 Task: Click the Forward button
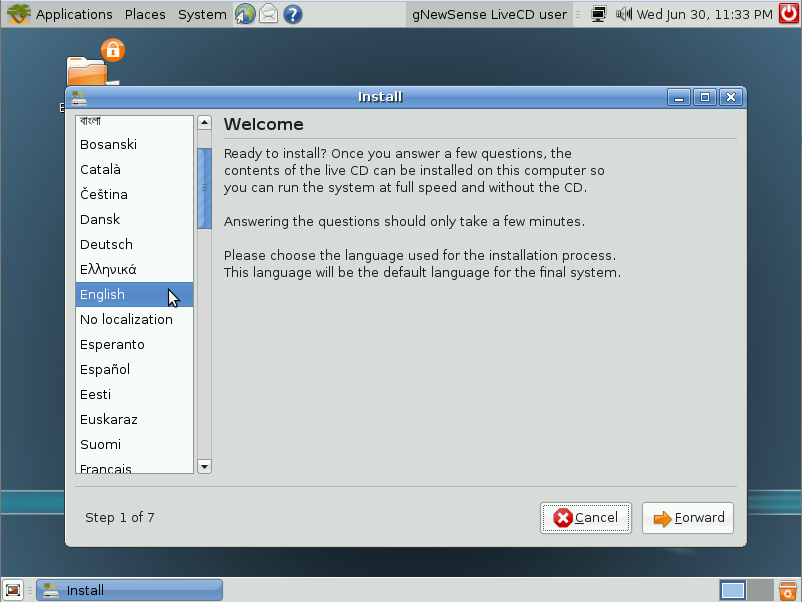tap(688, 518)
